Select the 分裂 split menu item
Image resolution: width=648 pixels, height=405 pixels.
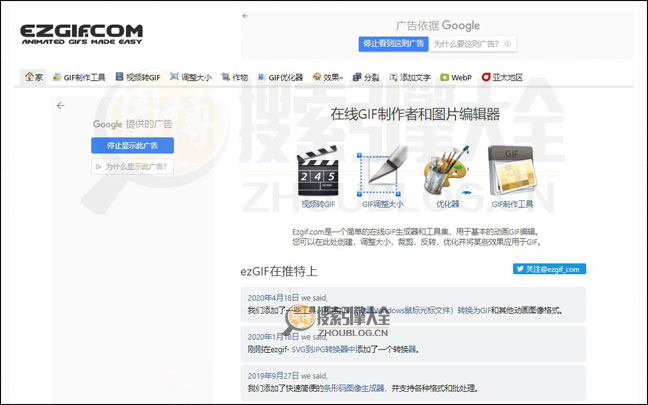(x=366, y=77)
